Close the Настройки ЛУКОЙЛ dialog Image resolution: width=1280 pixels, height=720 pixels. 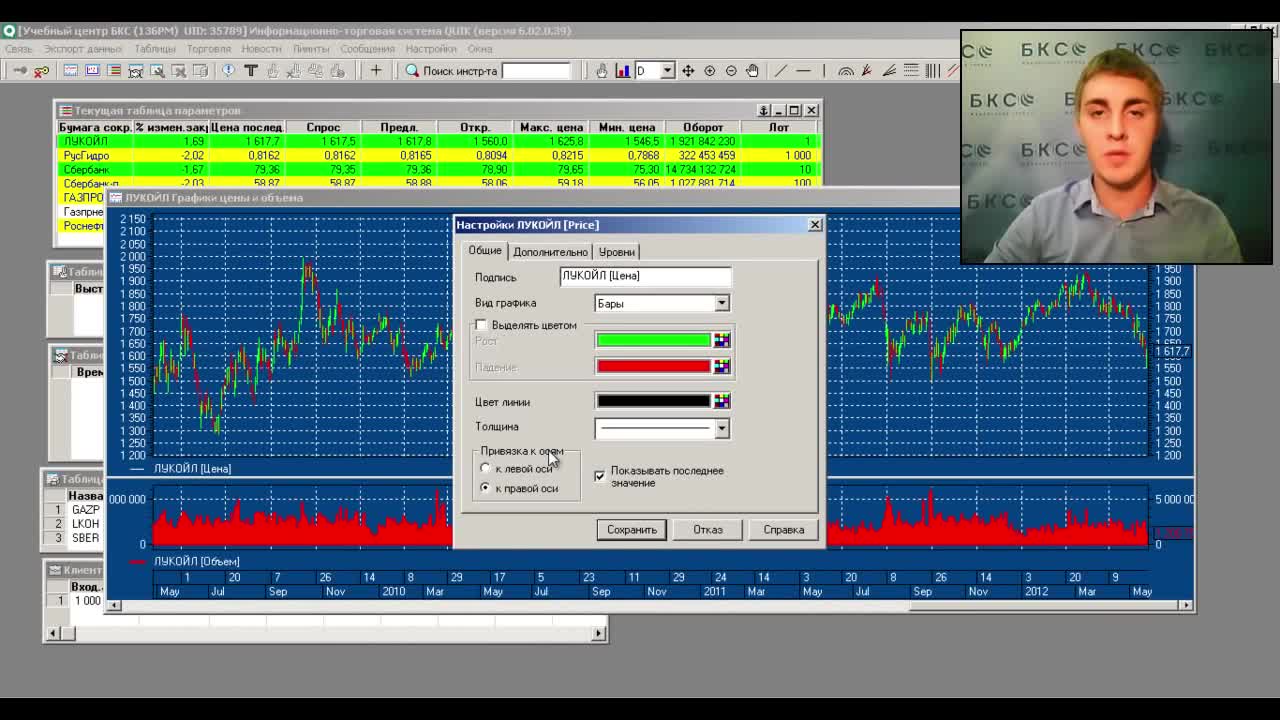coord(815,225)
